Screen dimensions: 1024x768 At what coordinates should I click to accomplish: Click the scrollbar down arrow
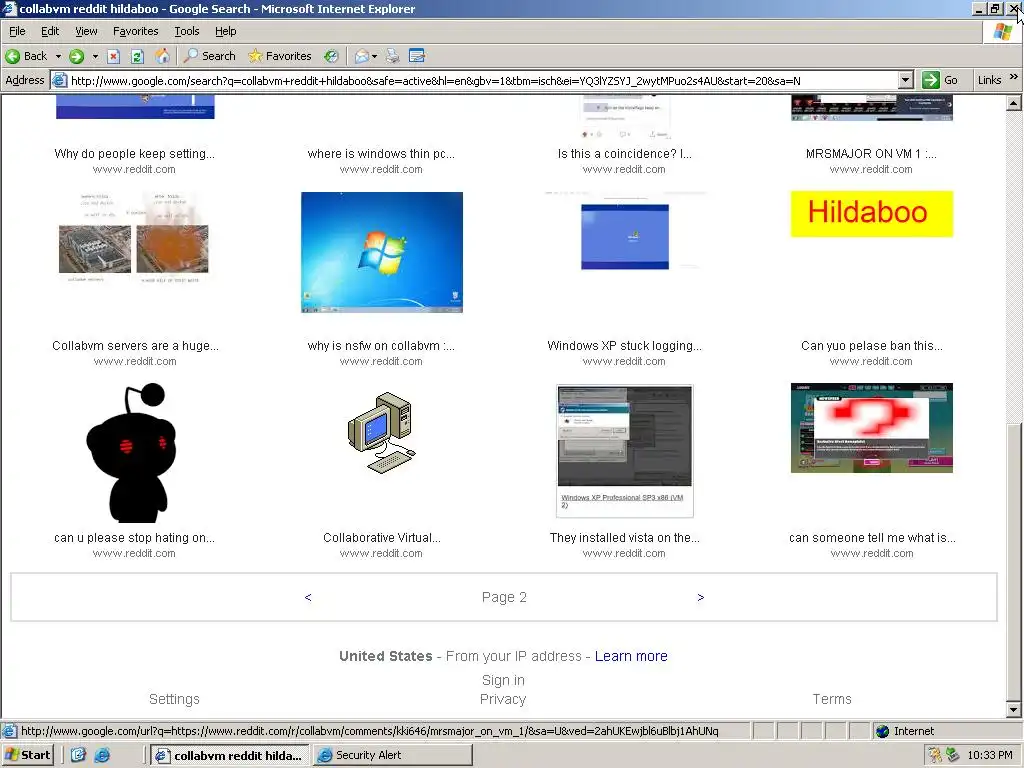(x=1013, y=709)
